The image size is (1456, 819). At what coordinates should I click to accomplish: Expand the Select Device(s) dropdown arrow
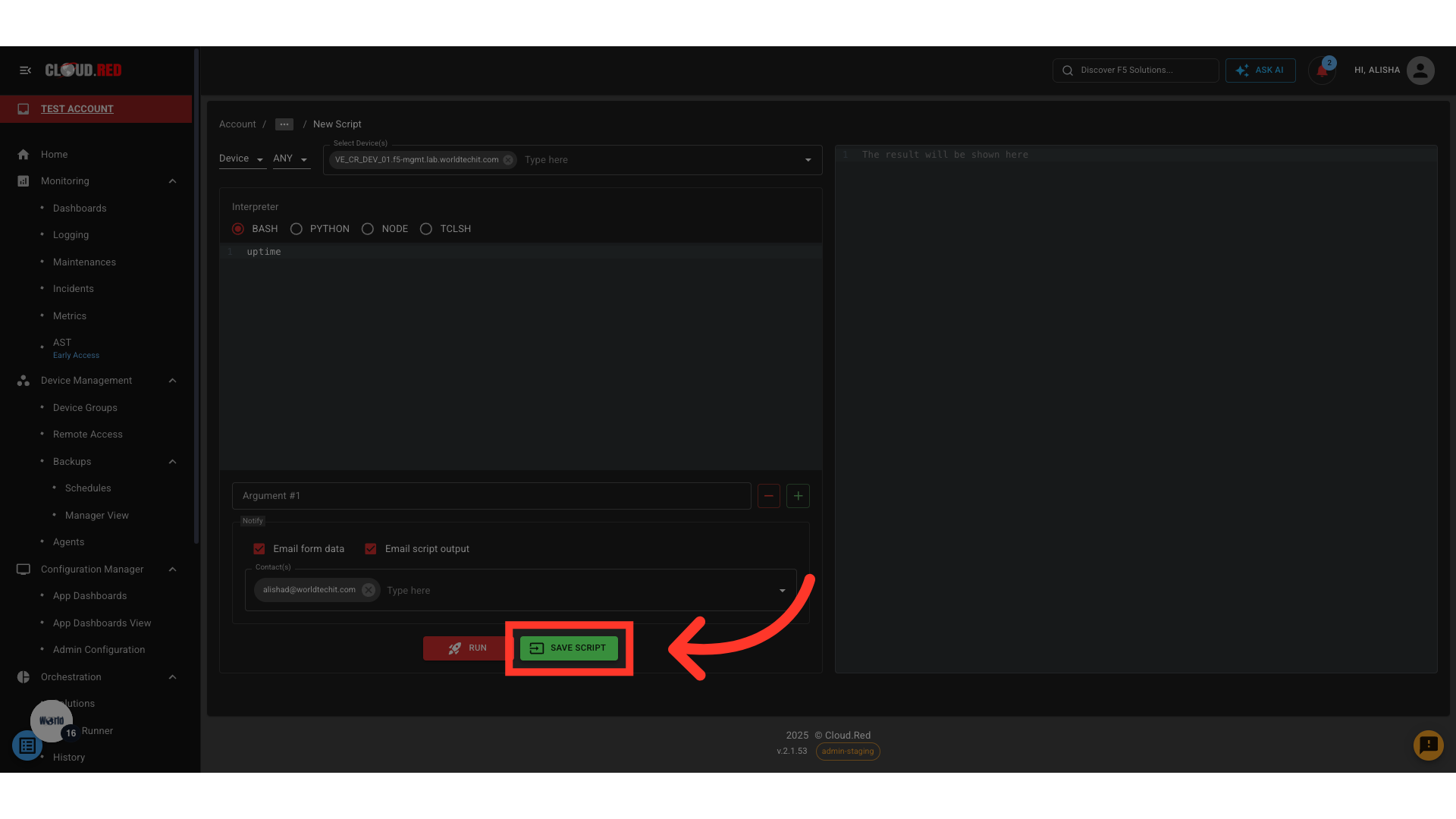tap(808, 160)
